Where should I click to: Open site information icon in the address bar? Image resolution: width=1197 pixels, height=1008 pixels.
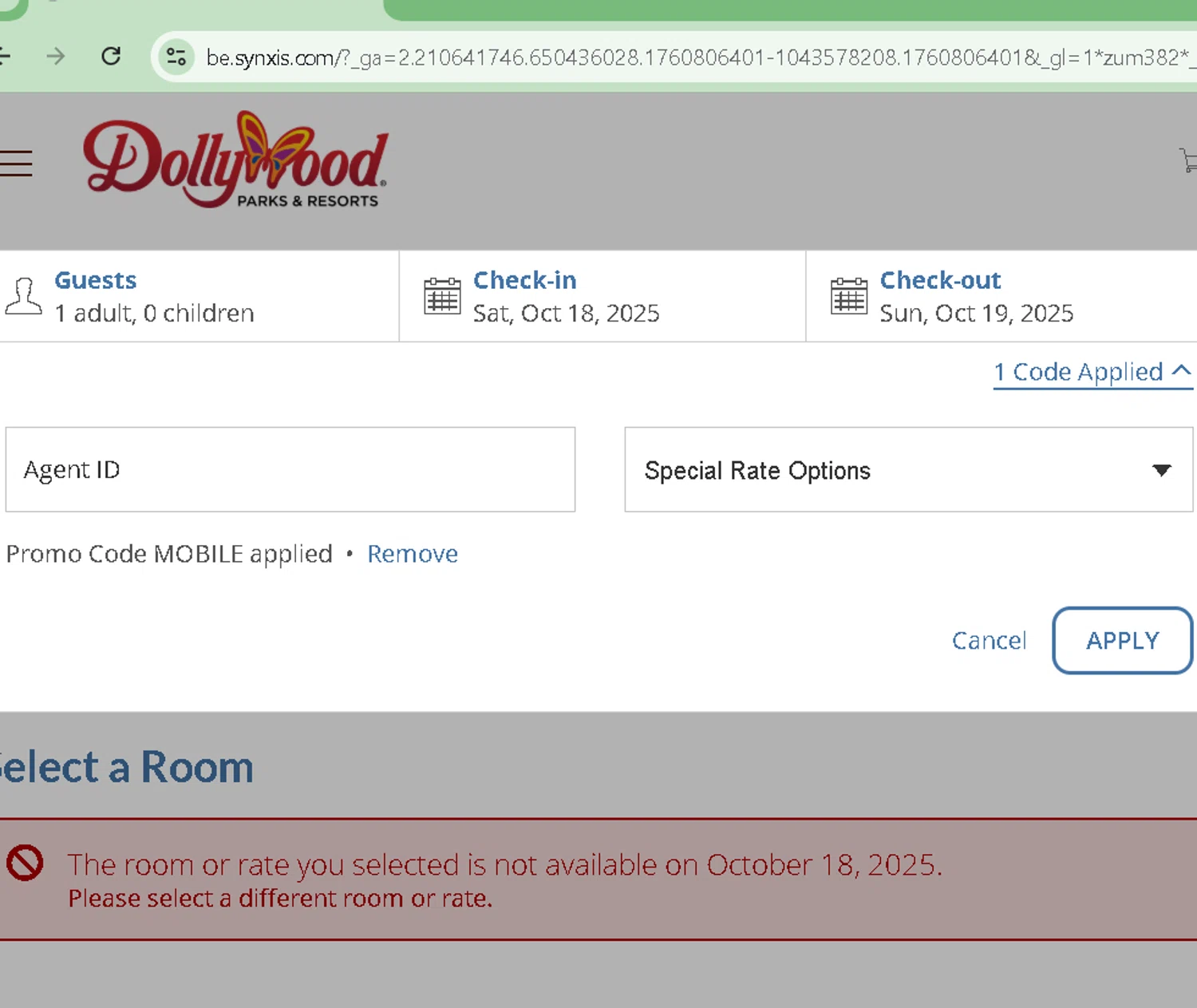(176, 57)
